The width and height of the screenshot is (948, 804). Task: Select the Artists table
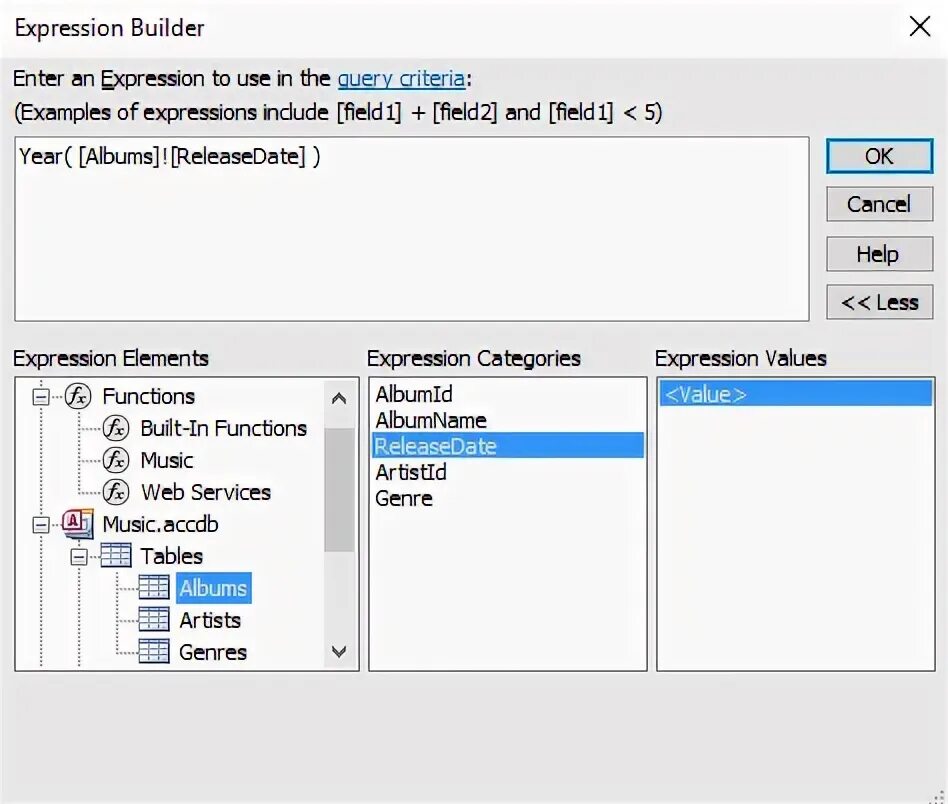pos(210,620)
